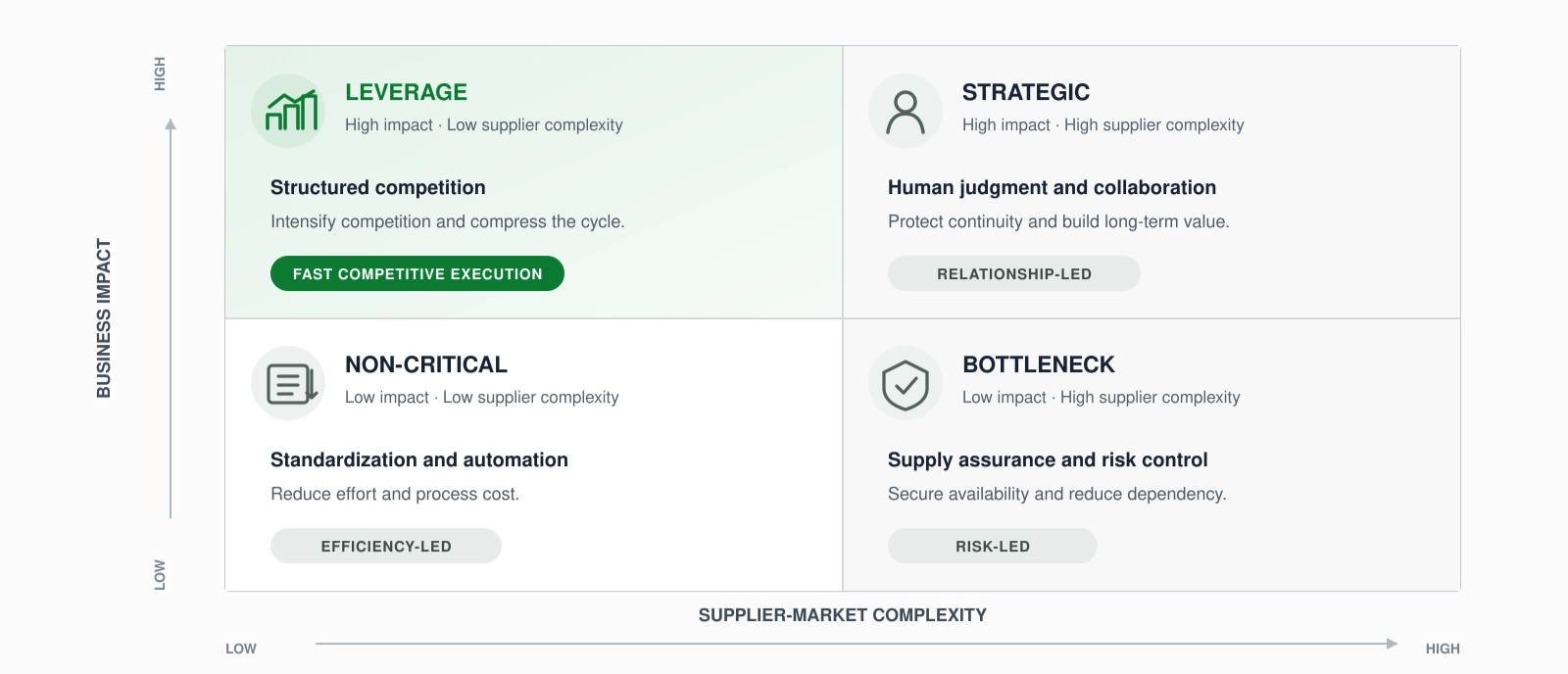Choose the Risk-Led pill

tap(993, 546)
